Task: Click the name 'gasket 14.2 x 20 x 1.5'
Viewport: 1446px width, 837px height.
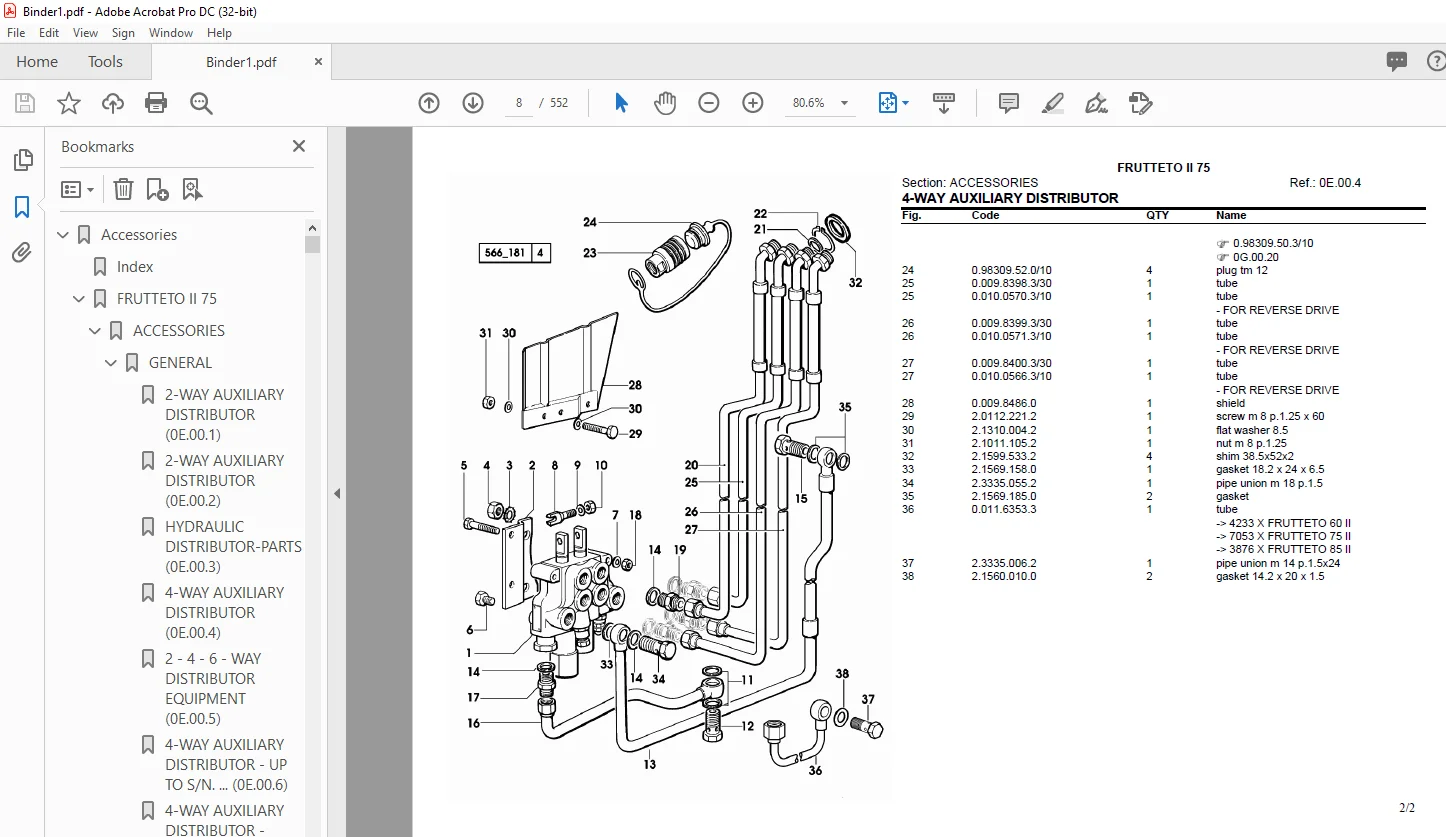Action: (x=1270, y=576)
